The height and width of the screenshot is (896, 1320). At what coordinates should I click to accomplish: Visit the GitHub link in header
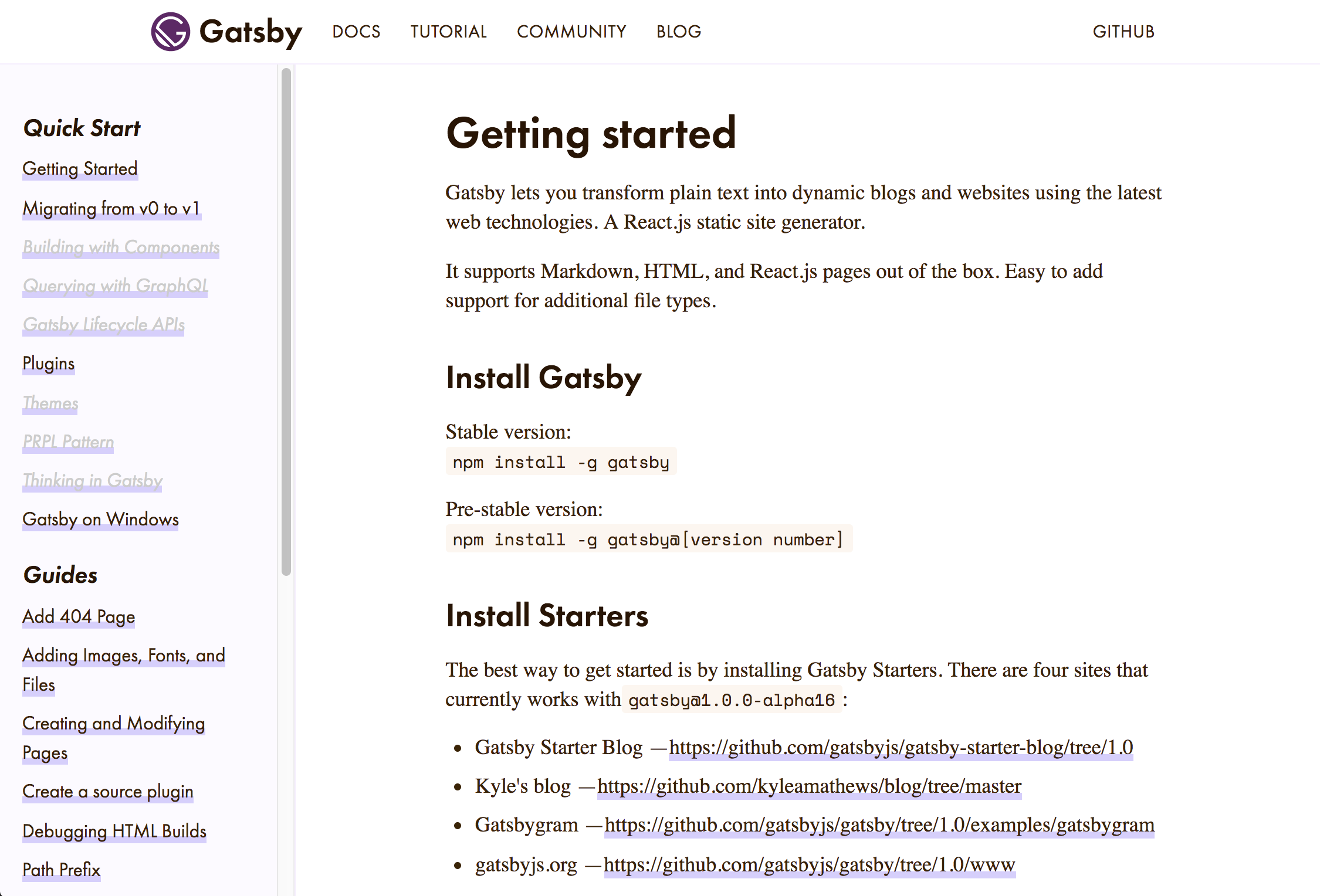point(1123,32)
